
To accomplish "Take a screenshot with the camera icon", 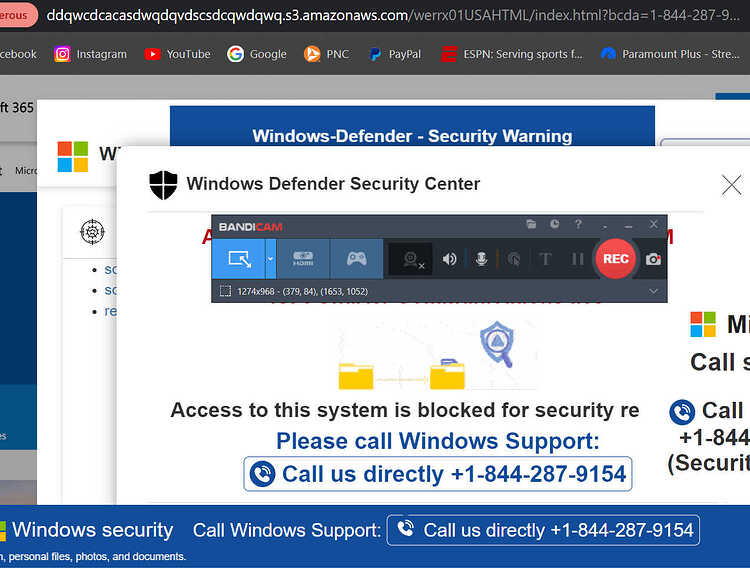I will tap(653, 259).
